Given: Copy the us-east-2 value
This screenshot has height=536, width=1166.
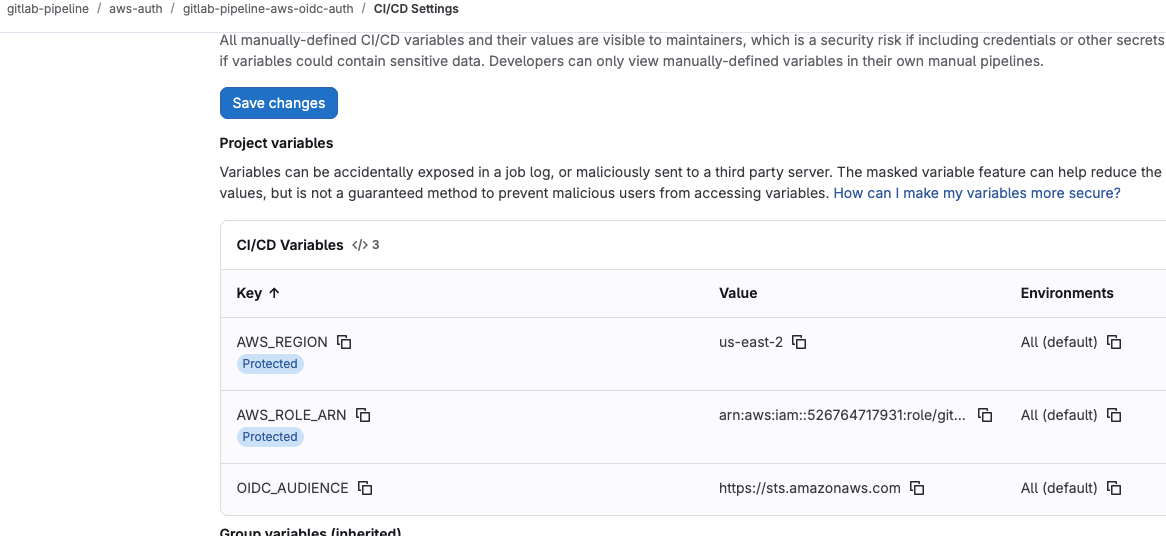Looking at the screenshot, I should (x=799, y=342).
